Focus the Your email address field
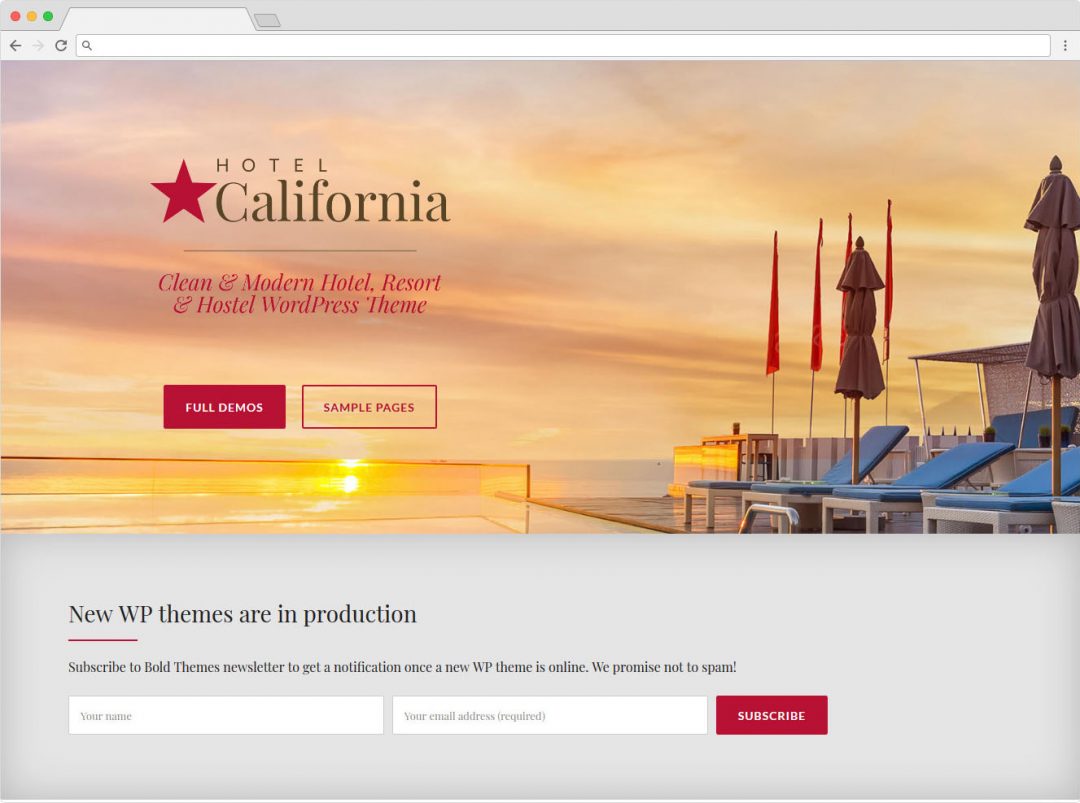Screen dimensions: 1080x803 click(x=549, y=716)
